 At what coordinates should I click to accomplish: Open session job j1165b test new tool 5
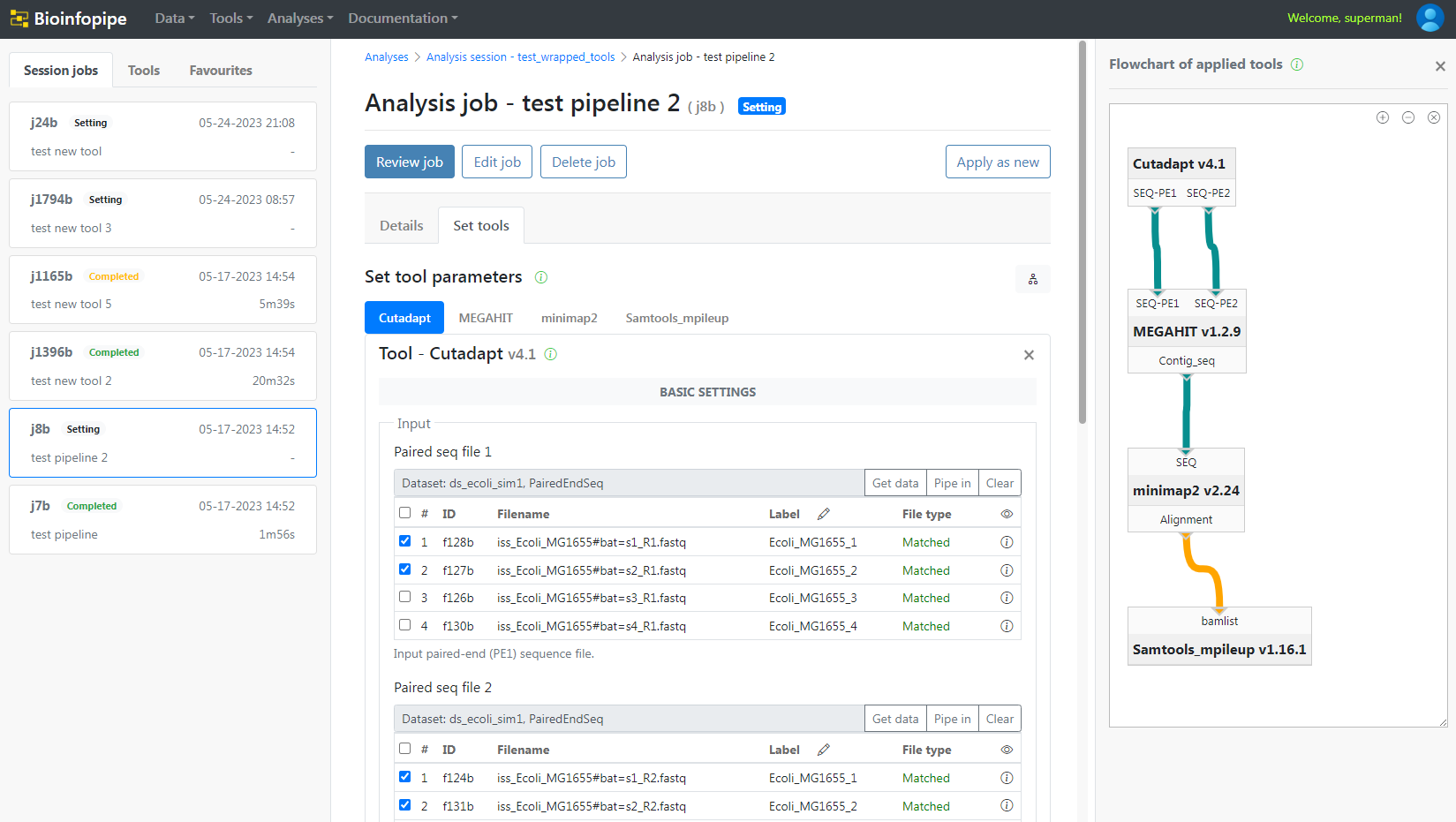[162, 290]
